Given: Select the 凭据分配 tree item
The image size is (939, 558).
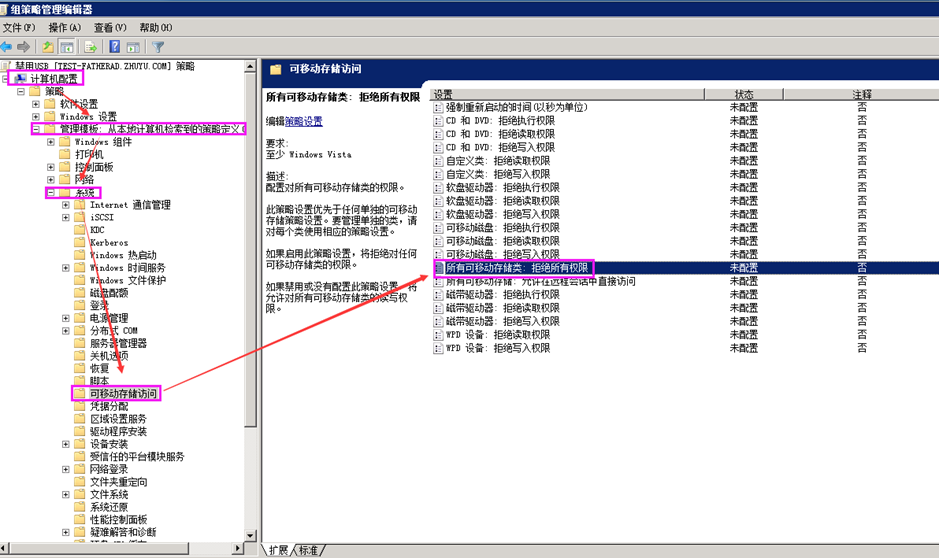Looking at the screenshot, I should pyautogui.click(x=109, y=406).
